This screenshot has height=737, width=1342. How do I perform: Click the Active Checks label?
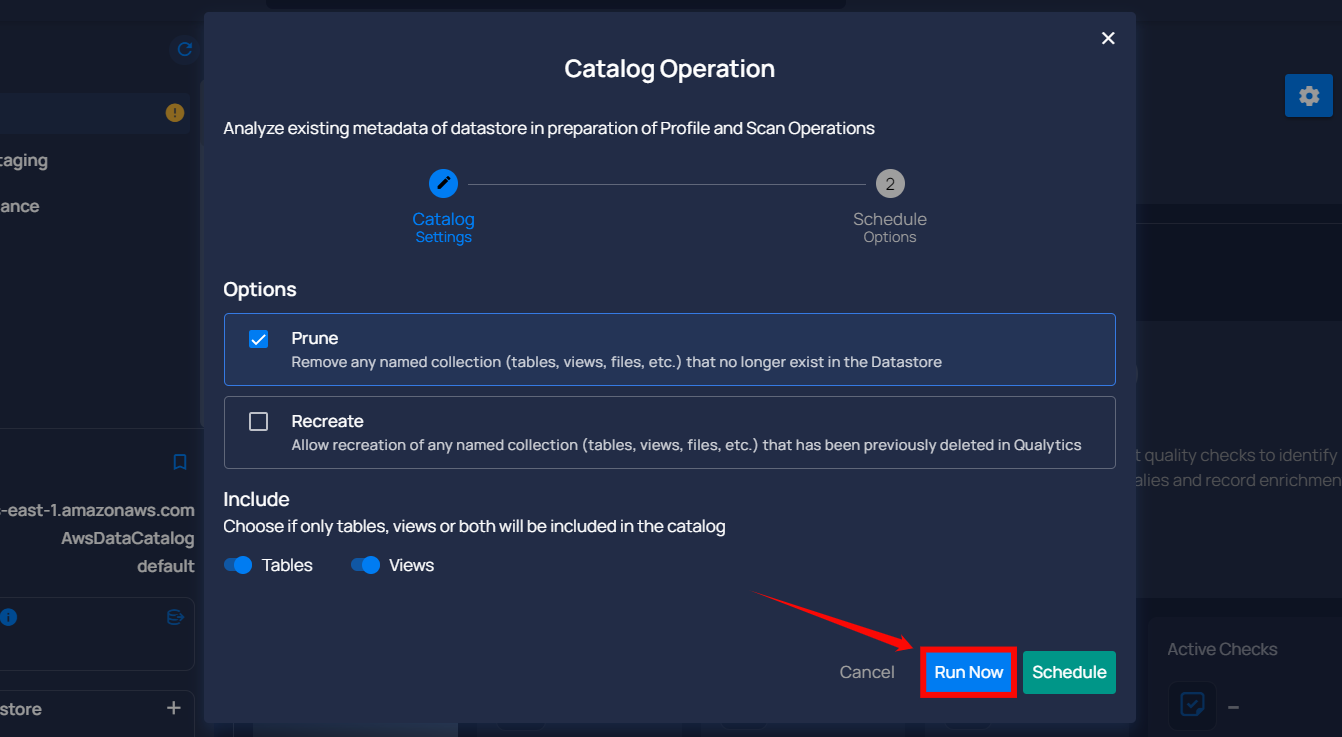[1222, 649]
